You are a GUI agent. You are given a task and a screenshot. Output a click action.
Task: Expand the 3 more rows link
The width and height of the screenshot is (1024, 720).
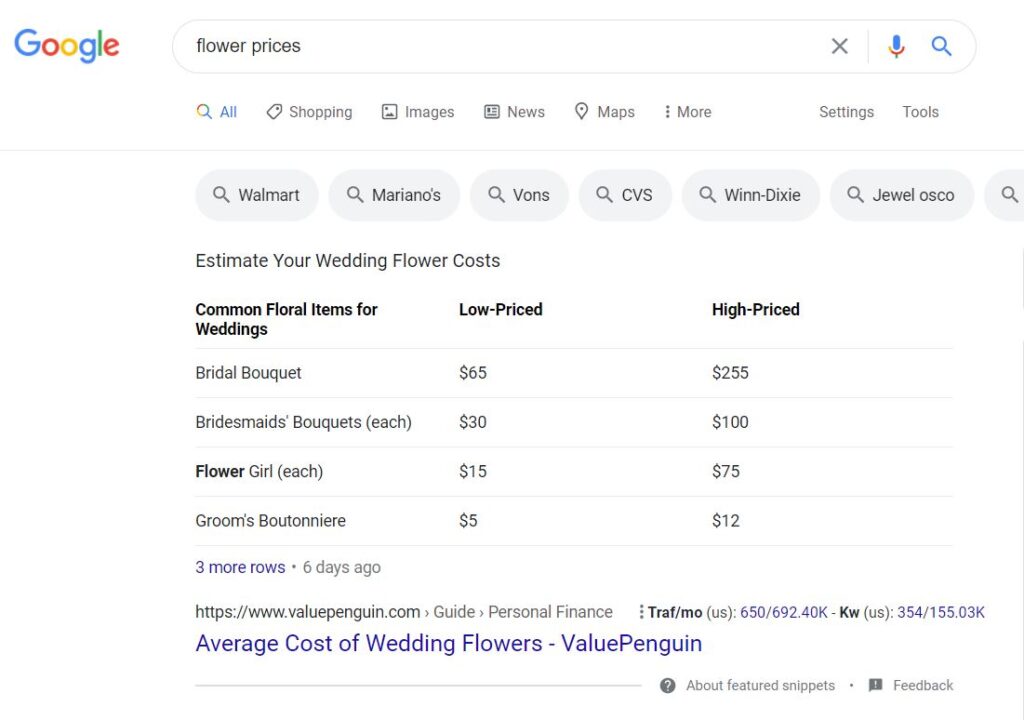240,567
